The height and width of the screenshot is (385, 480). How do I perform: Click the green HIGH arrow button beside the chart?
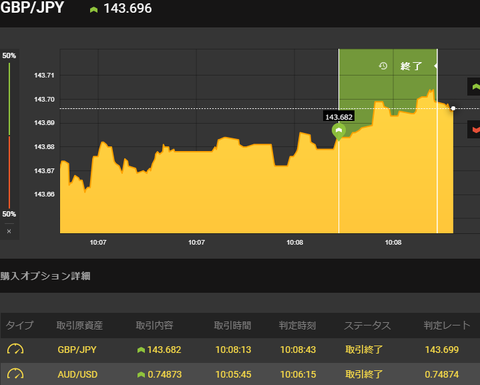point(474,87)
